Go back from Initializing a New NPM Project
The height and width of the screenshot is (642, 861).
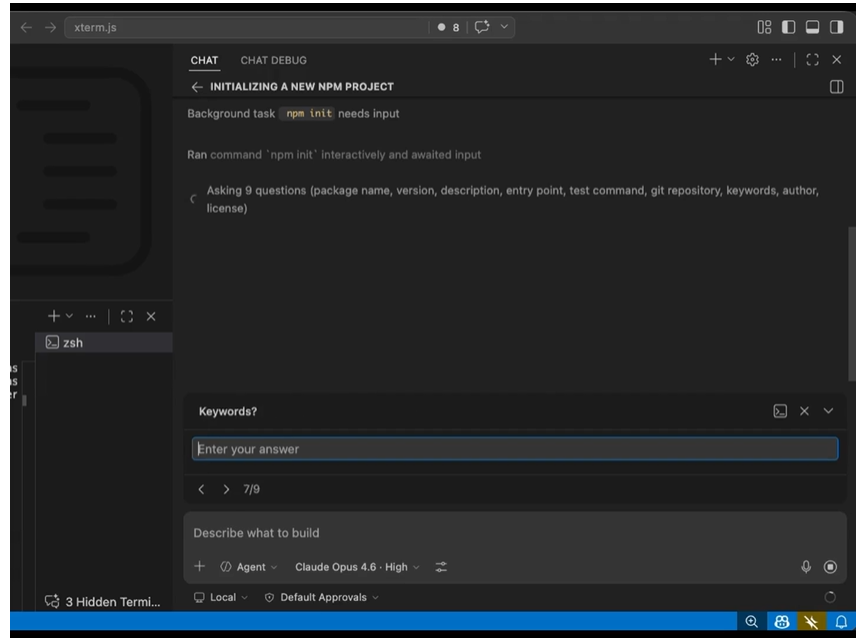pyautogui.click(x=197, y=87)
